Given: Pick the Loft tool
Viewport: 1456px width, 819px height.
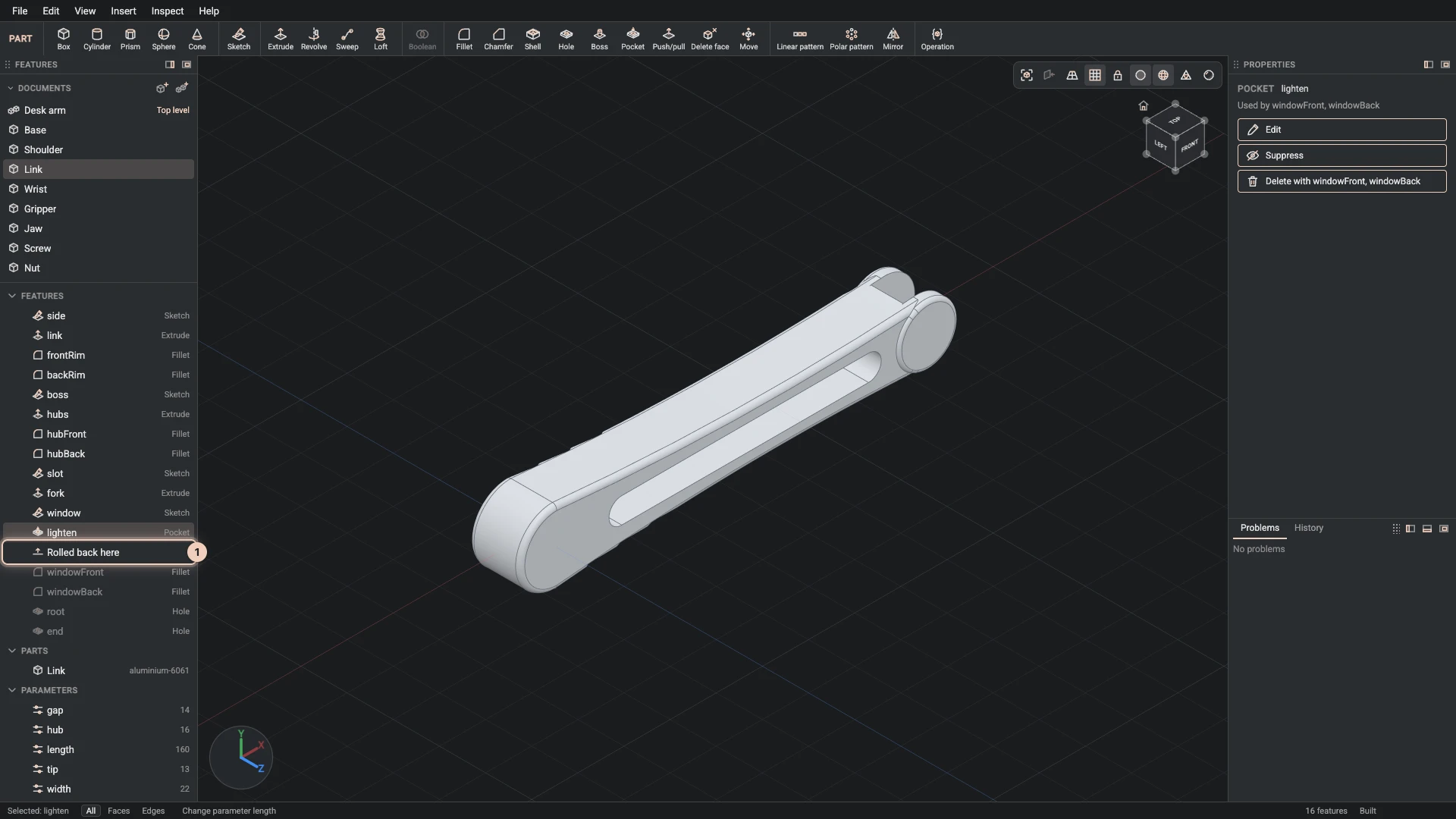Looking at the screenshot, I should point(381,39).
